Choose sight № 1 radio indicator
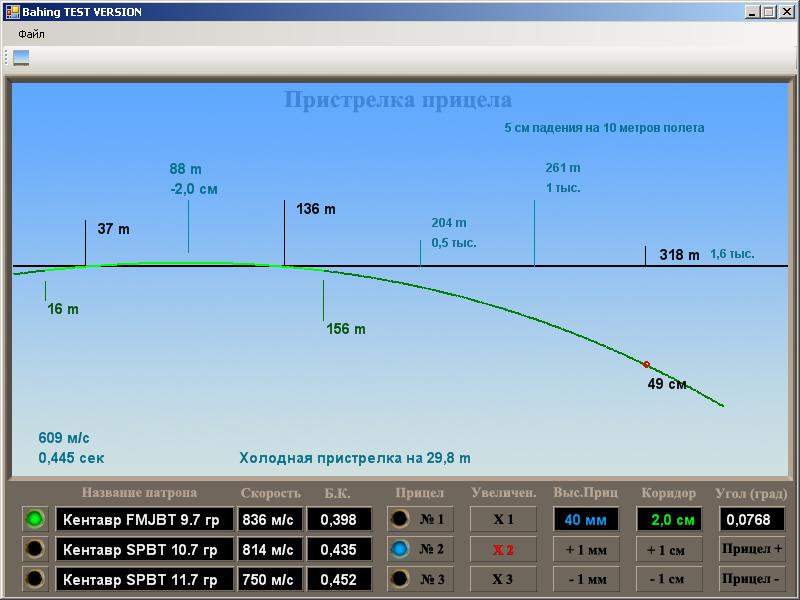Viewport: 800px width, 600px height. point(400,519)
